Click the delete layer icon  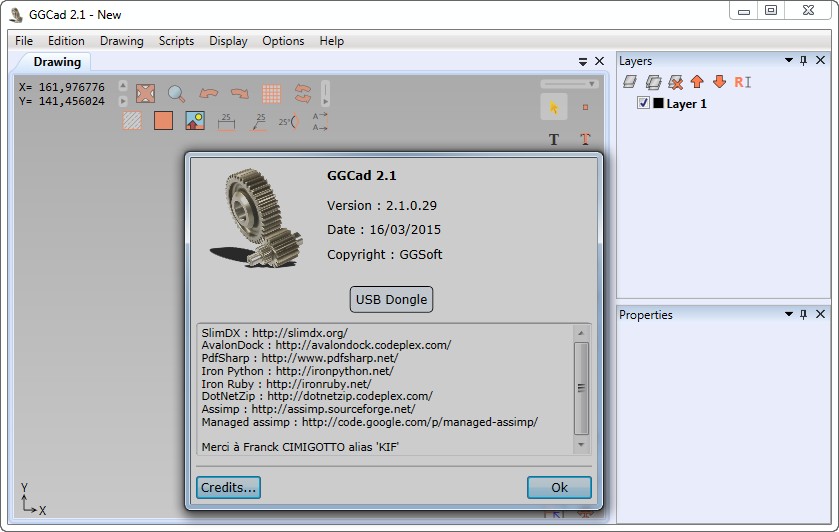pyautogui.click(x=676, y=82)
